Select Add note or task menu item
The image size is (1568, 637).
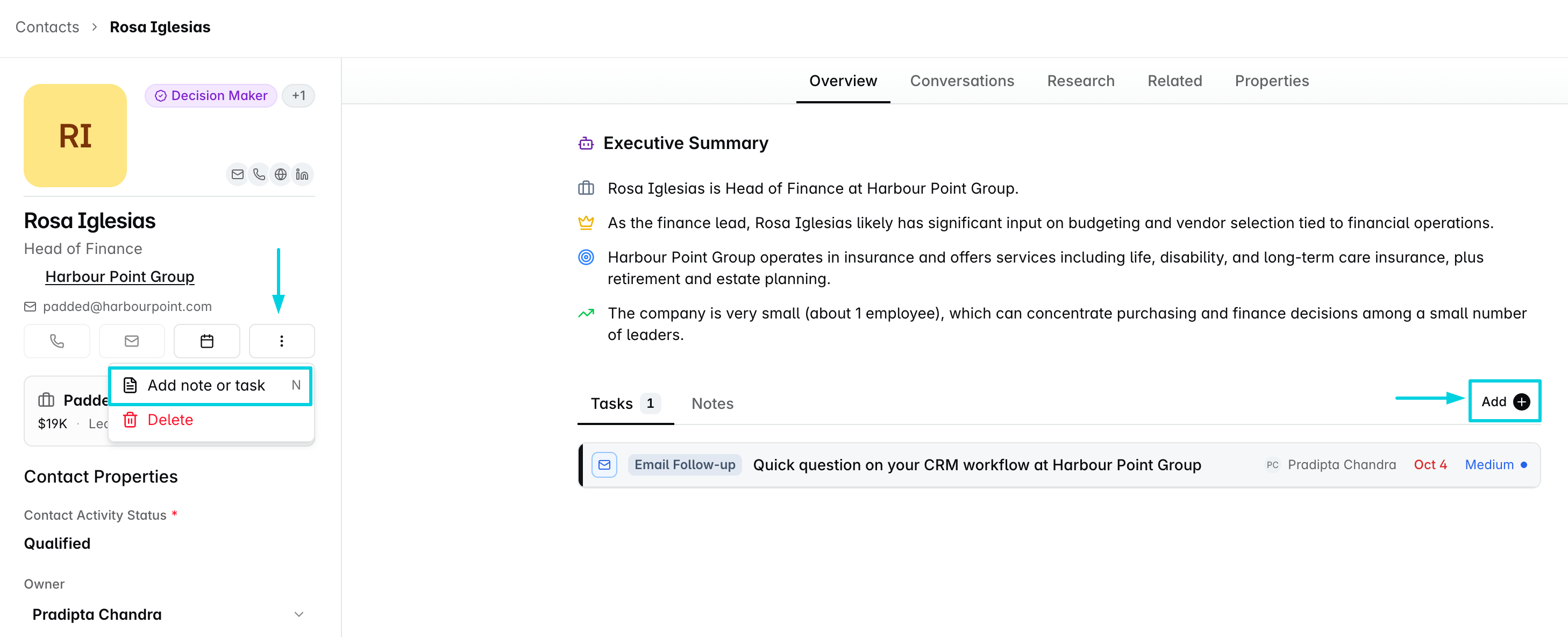click(x=211, y=386)
